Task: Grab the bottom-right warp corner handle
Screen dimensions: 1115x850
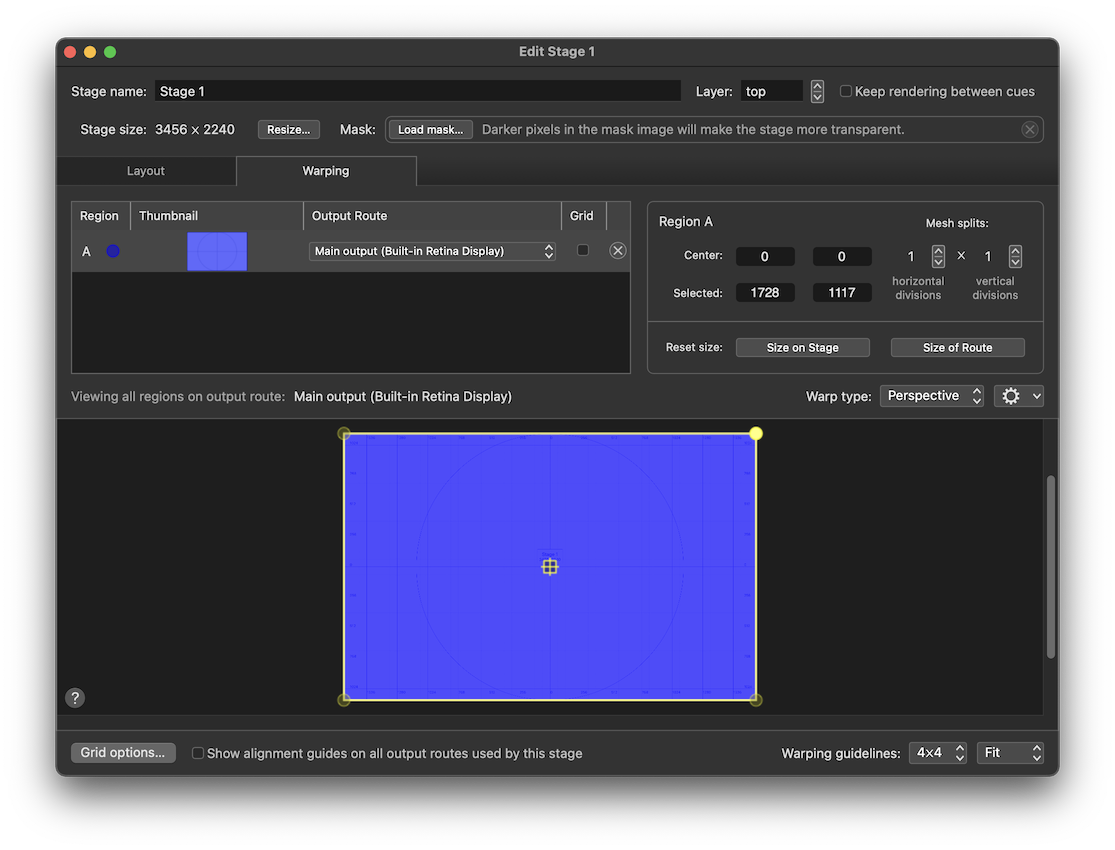Action: click(x=755, y=700)
